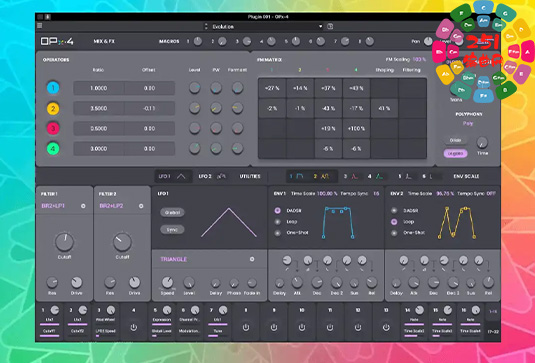Enable modulation slot 10 power icon
Viewport: 535px width, 363px height.
point(302,328)
